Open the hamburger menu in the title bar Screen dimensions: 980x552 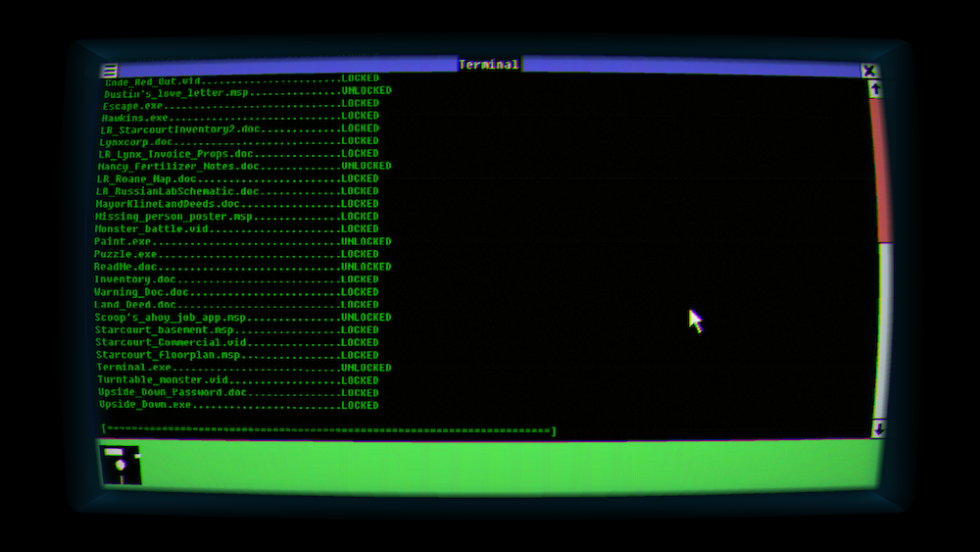point(110,71)
